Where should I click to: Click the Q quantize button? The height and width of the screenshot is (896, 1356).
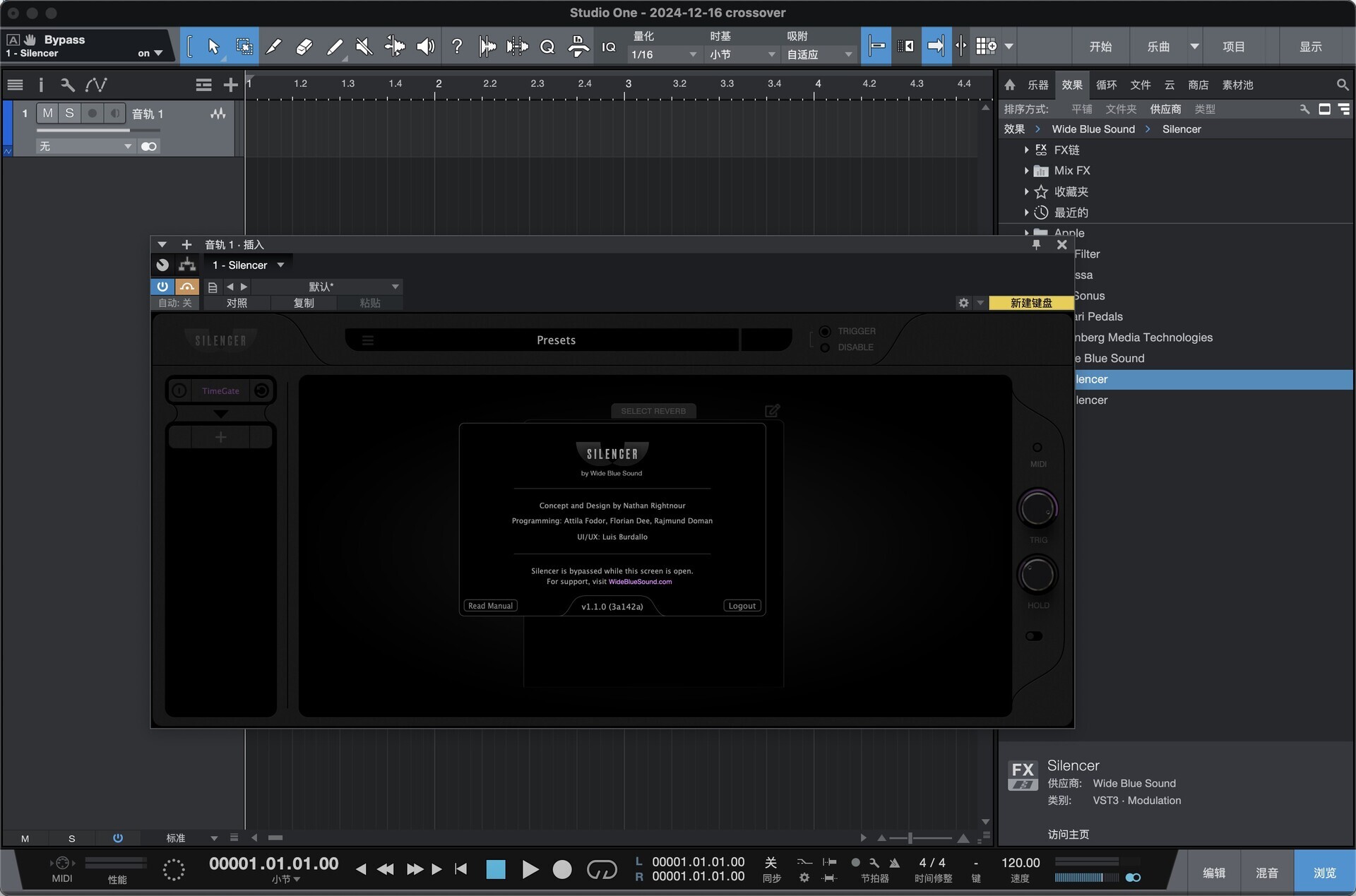click(x=547, y=47)
